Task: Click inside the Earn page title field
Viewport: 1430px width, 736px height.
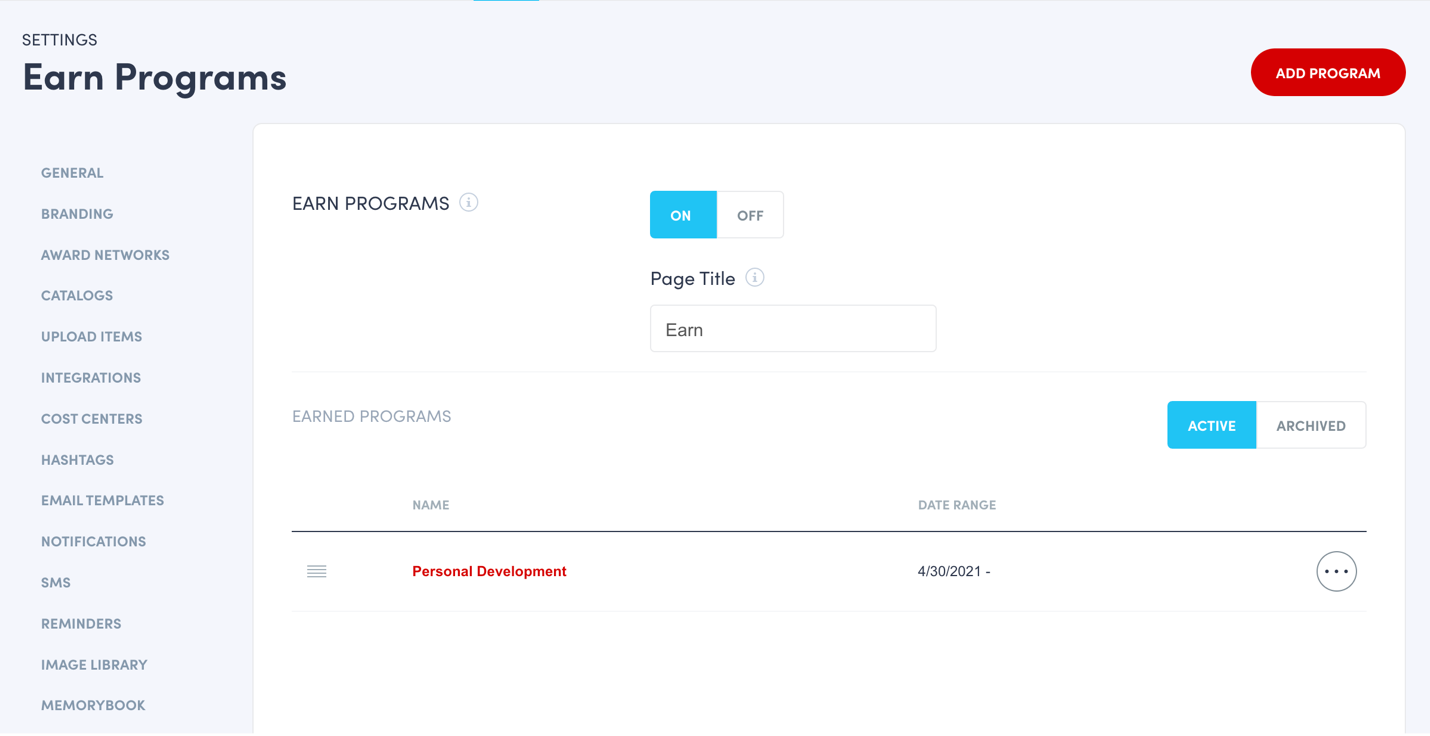Action: [793, 328]
